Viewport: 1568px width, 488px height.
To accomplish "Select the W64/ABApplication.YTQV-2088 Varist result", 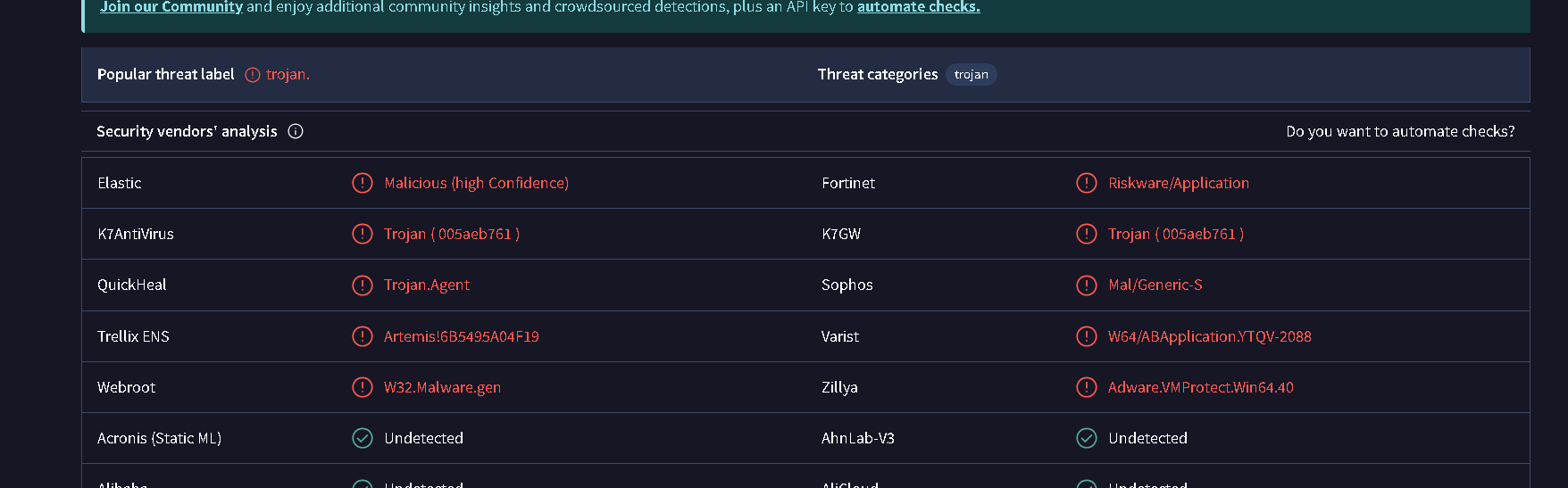I will [x=1209, y=336].
